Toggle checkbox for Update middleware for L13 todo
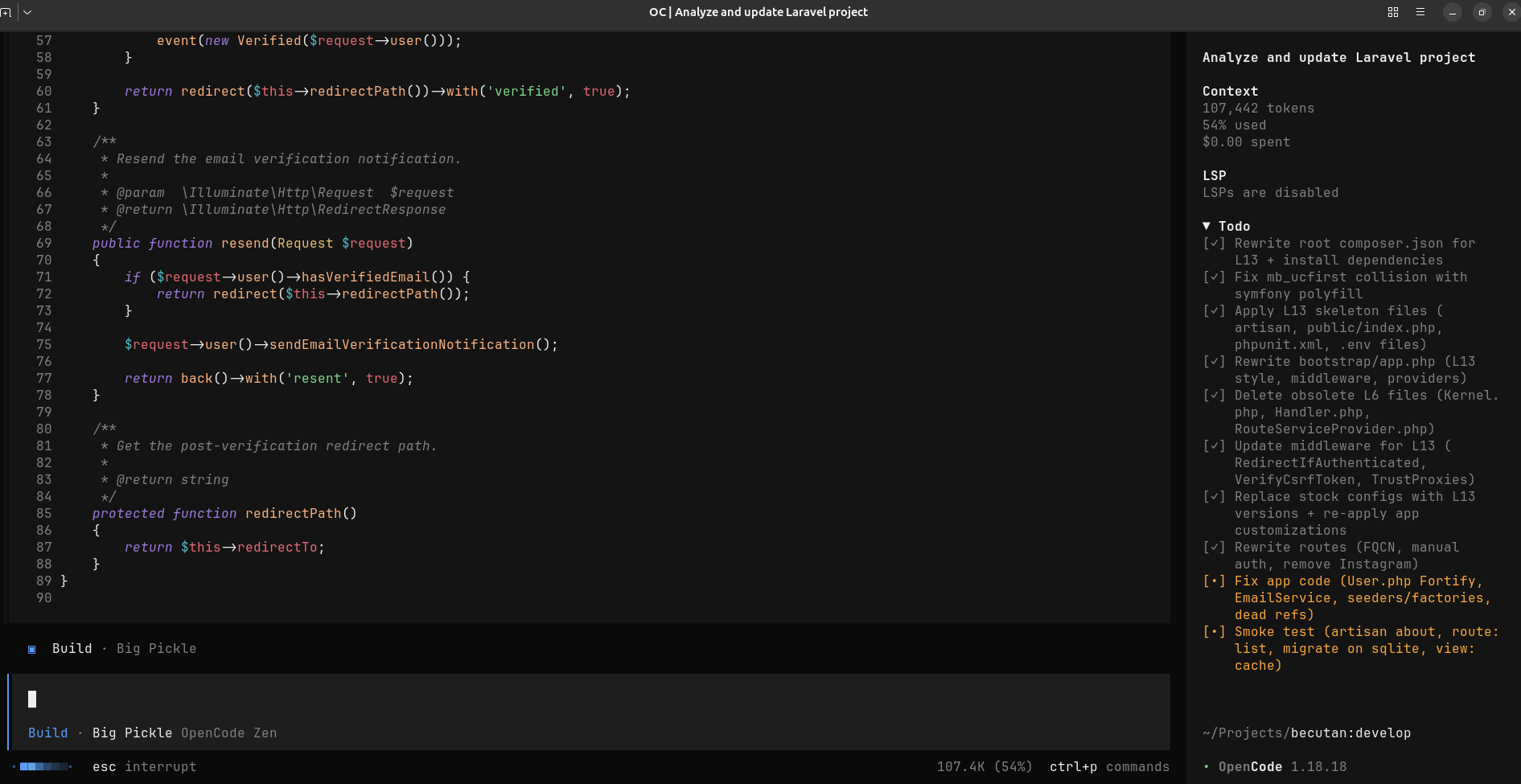This screenshot has height=784, width=1521. tap(1214, 445)
